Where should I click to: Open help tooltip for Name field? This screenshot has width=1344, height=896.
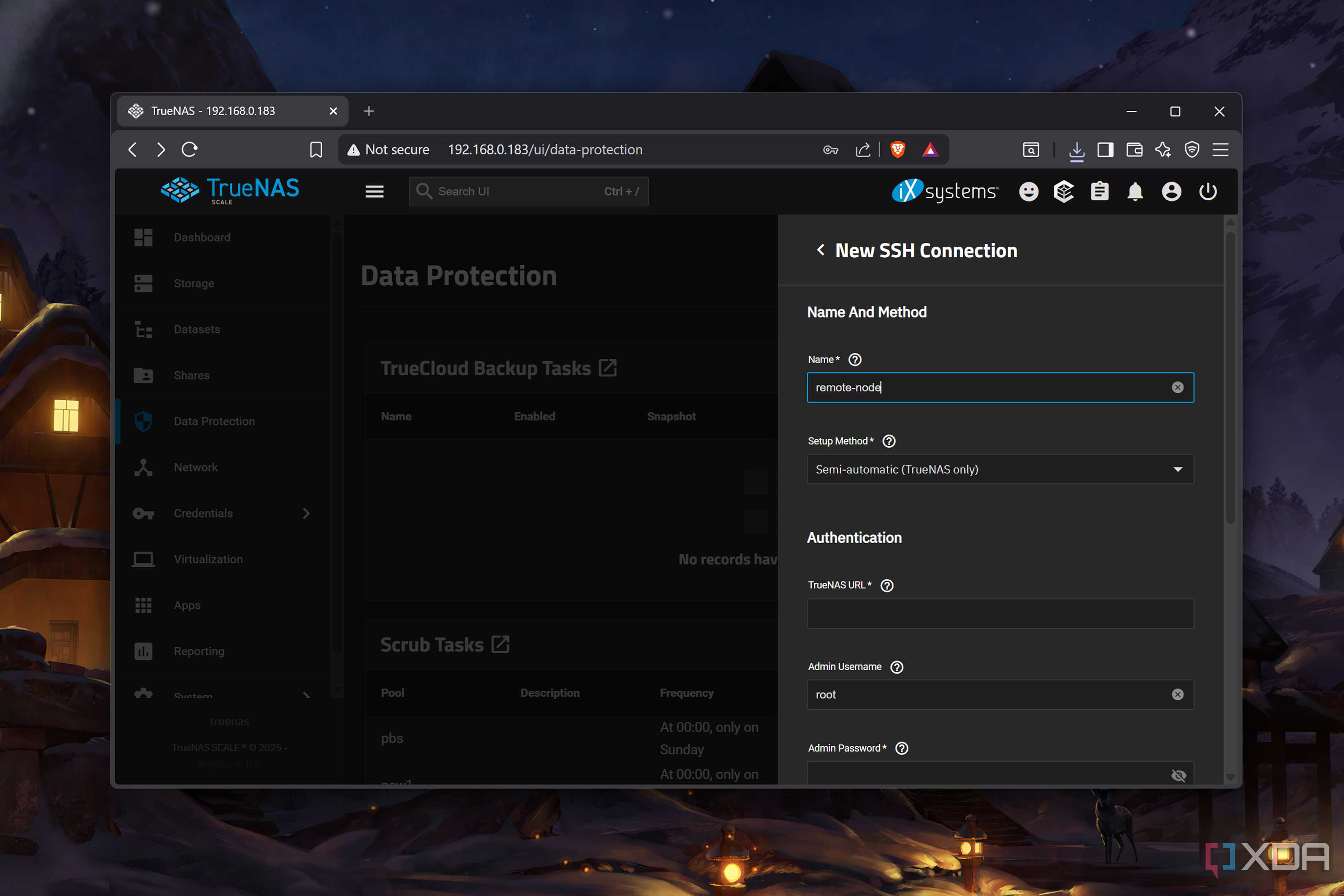[855, 360]
